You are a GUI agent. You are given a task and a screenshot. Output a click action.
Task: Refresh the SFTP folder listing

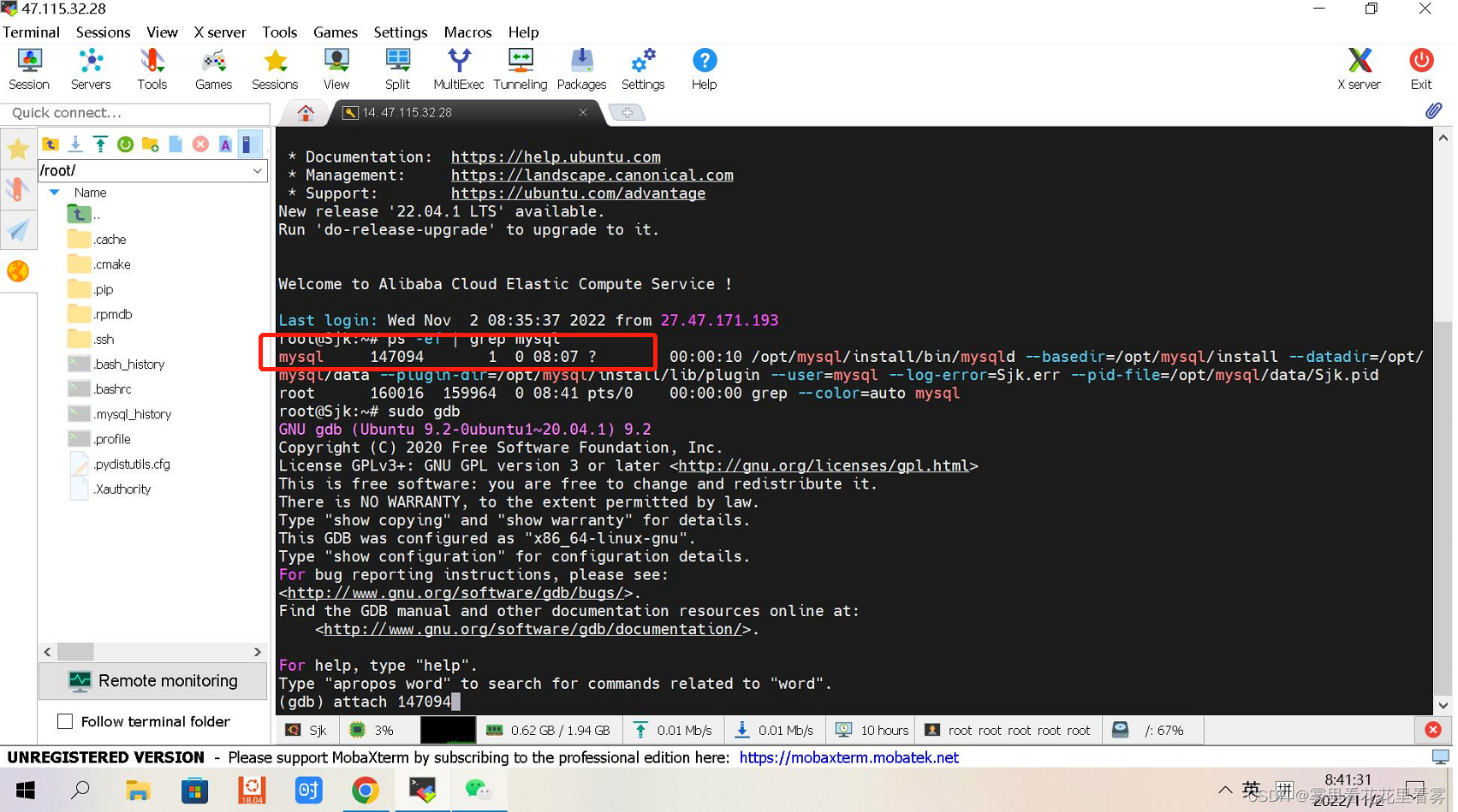click(x=125, y=145)
